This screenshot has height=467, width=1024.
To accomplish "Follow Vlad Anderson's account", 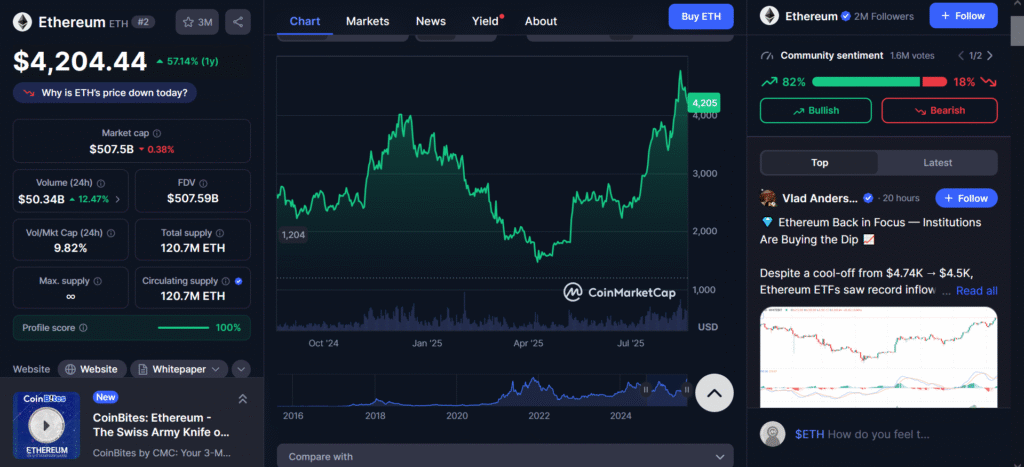I will click(x=966, y=198).
